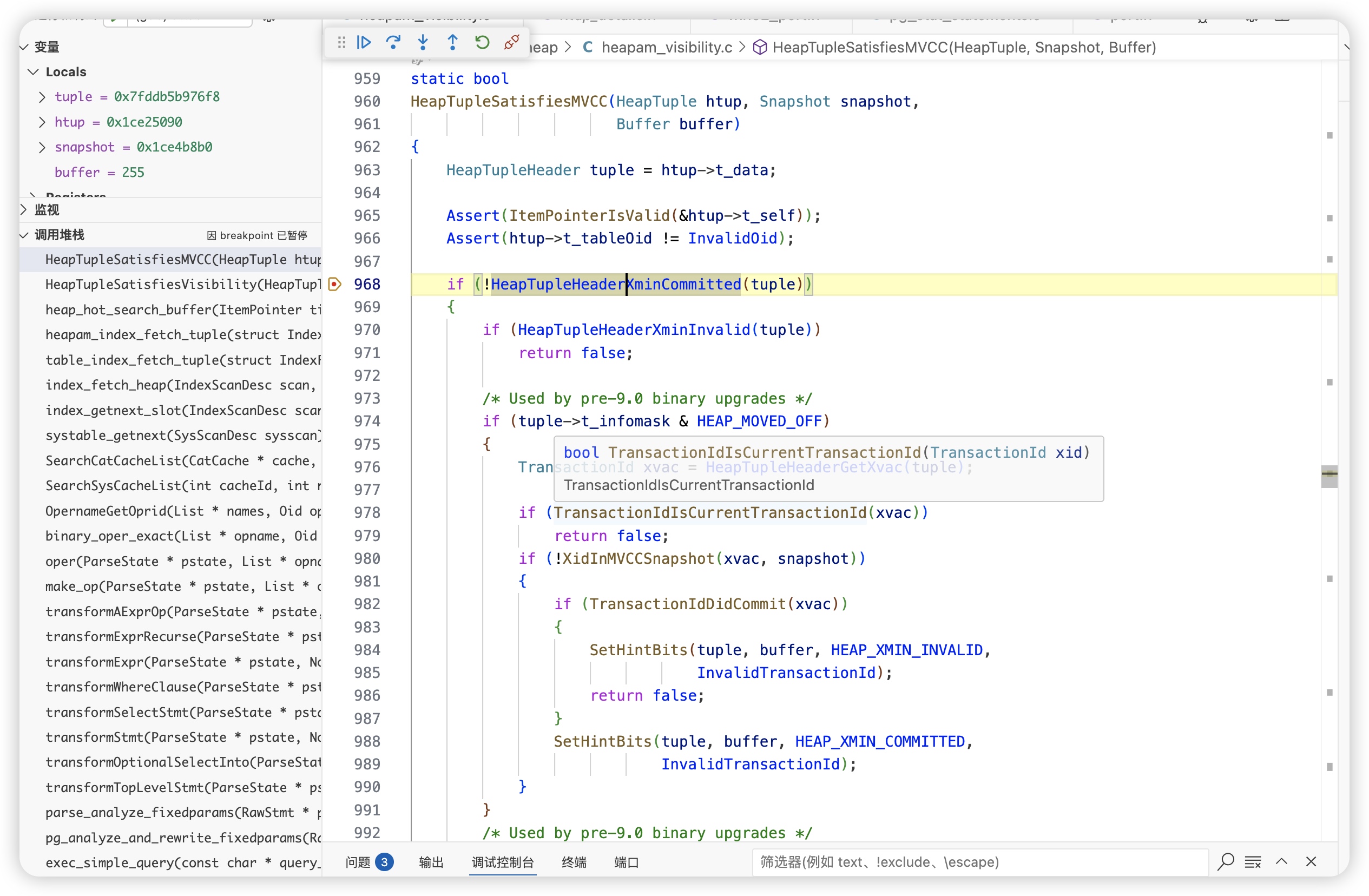Clear the debug console output

point(1253,862)
